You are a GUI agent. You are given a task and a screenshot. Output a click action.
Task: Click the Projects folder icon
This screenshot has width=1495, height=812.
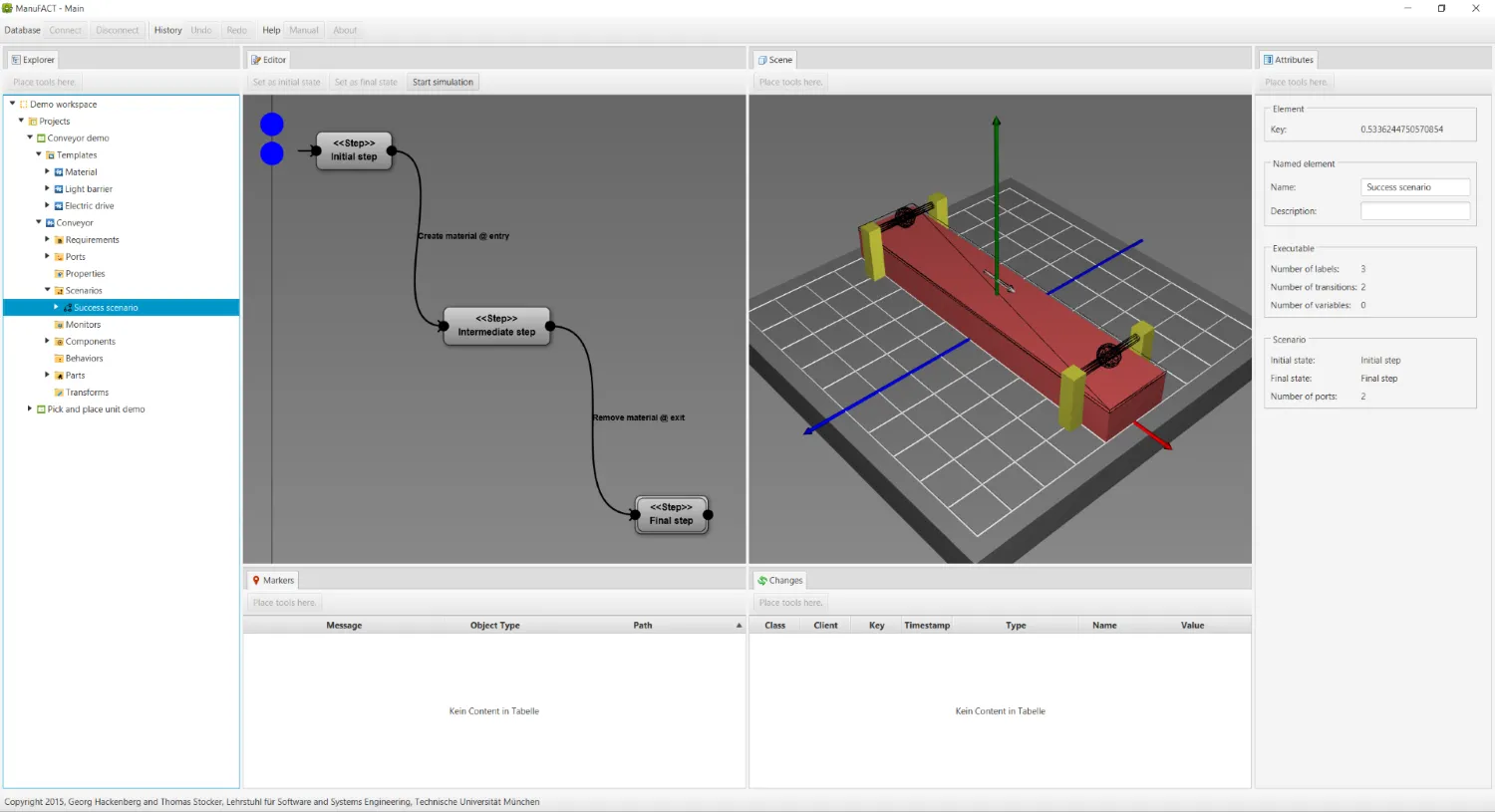point(33,122)
